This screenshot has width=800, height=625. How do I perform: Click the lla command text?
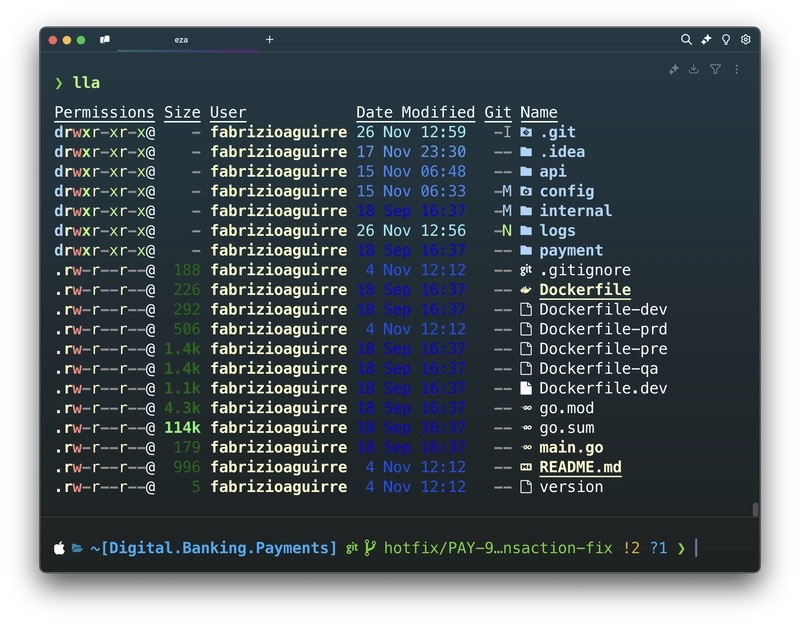[86, 83]
